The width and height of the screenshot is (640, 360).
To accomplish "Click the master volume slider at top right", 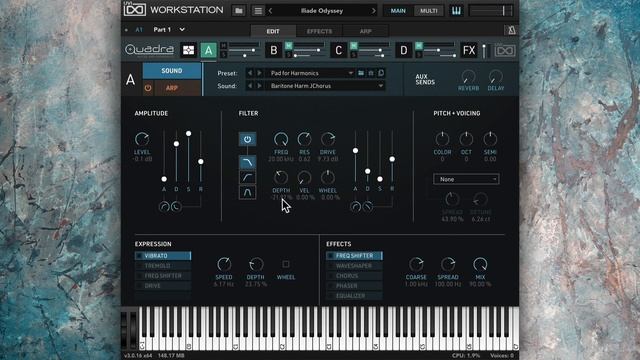I will point(491,11).
